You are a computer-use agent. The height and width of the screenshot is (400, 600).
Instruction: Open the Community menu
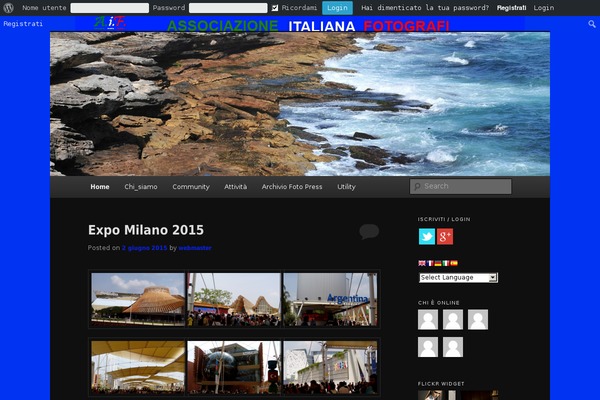tap(191, 187)
